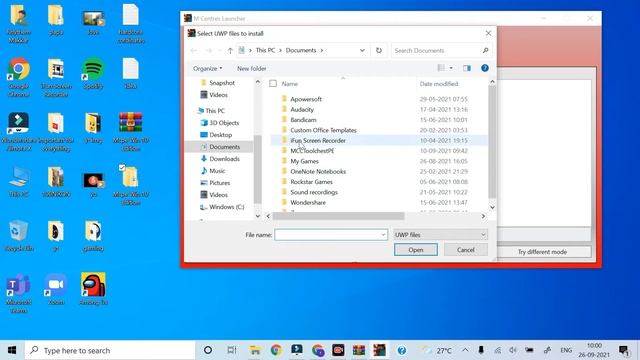Click the Open button
This screenshot has height=360, width=640.
pos(416,250)
